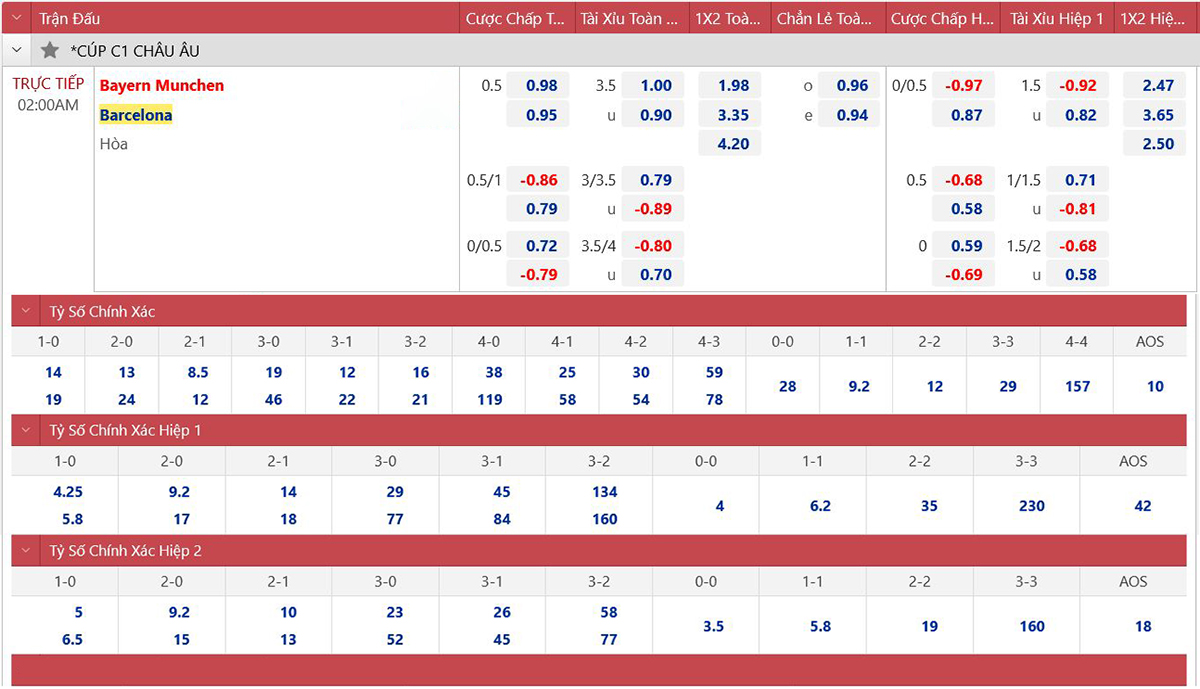Image resolution: width=1200 pixels, height=689 pixels.
Task: Select second-half AOS odds of 18
Action: coord(1143,626)
